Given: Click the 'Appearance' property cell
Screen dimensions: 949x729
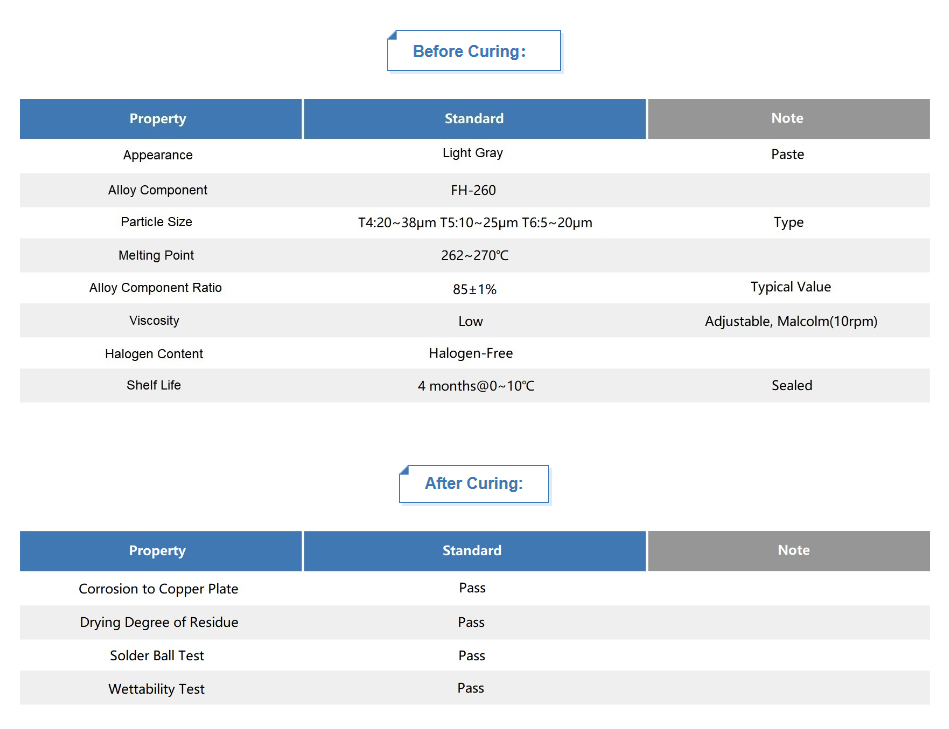Looking at the screenshot, I should point(158,155).
